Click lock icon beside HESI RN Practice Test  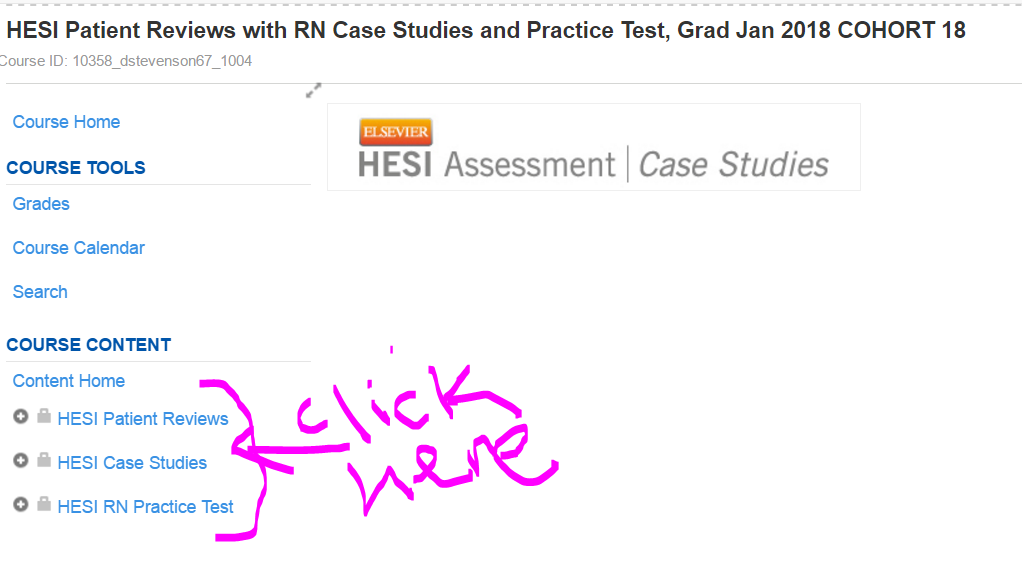(44, 504)
